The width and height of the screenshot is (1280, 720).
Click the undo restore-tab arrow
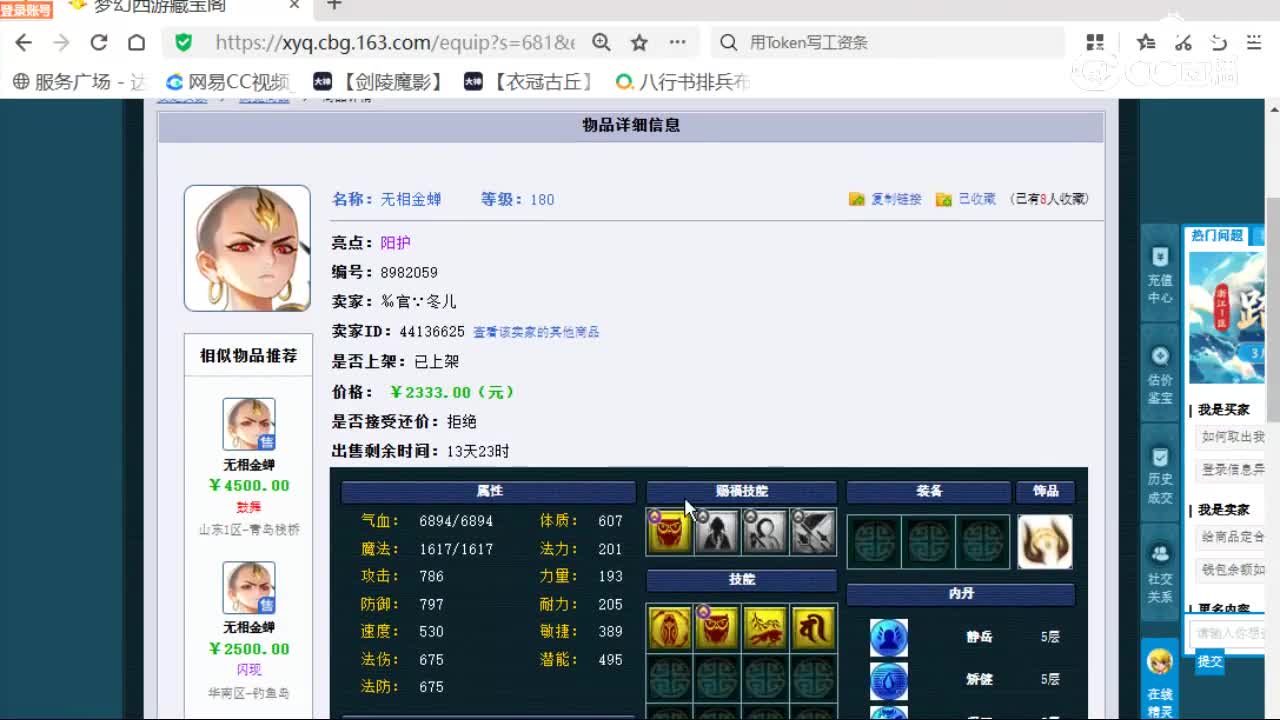coord(1219,42)
